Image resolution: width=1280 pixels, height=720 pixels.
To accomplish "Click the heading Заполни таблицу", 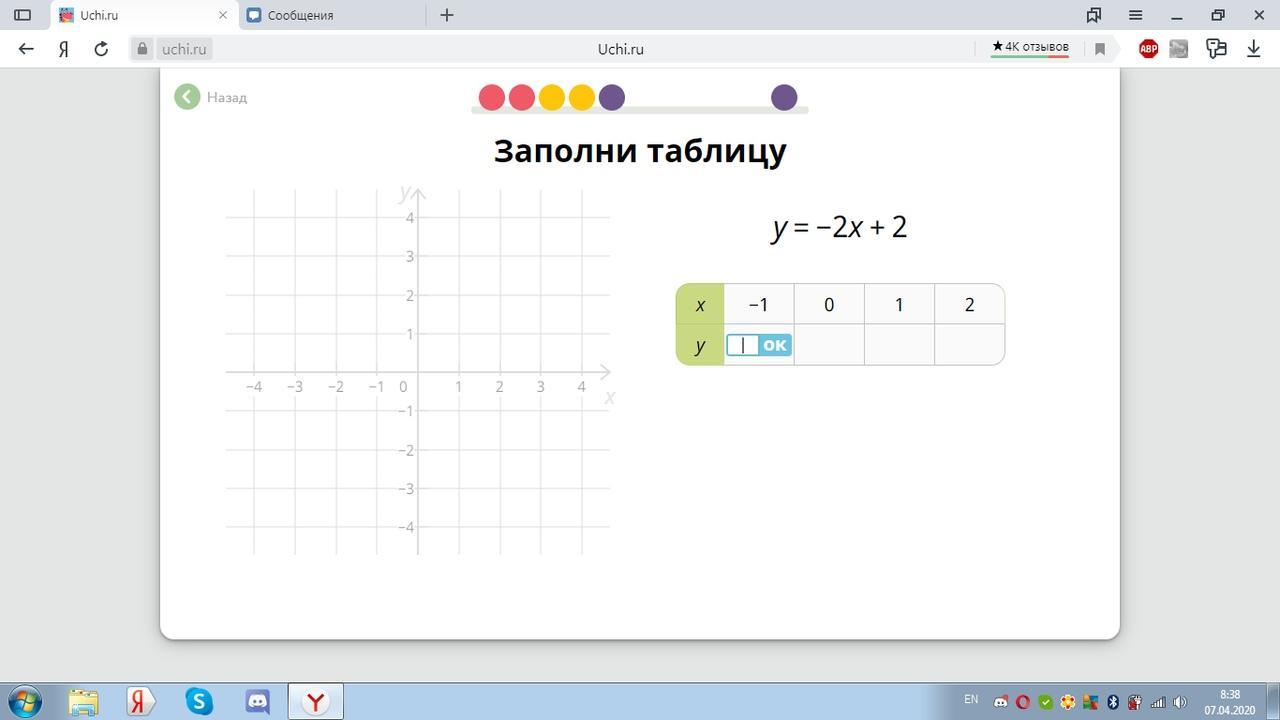I will coord(640,151).
